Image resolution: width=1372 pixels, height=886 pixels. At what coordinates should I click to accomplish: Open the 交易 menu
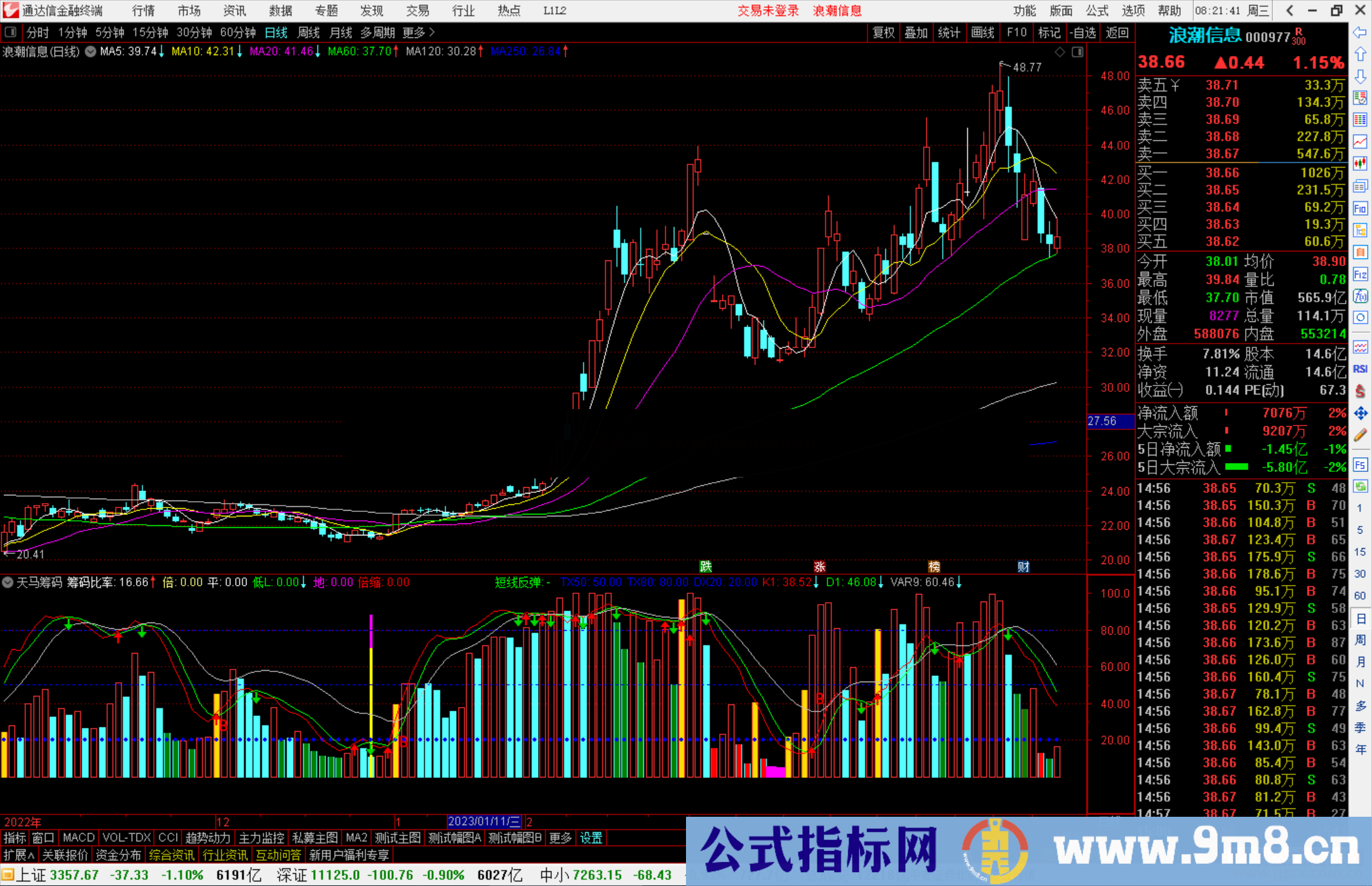[418, 11]
